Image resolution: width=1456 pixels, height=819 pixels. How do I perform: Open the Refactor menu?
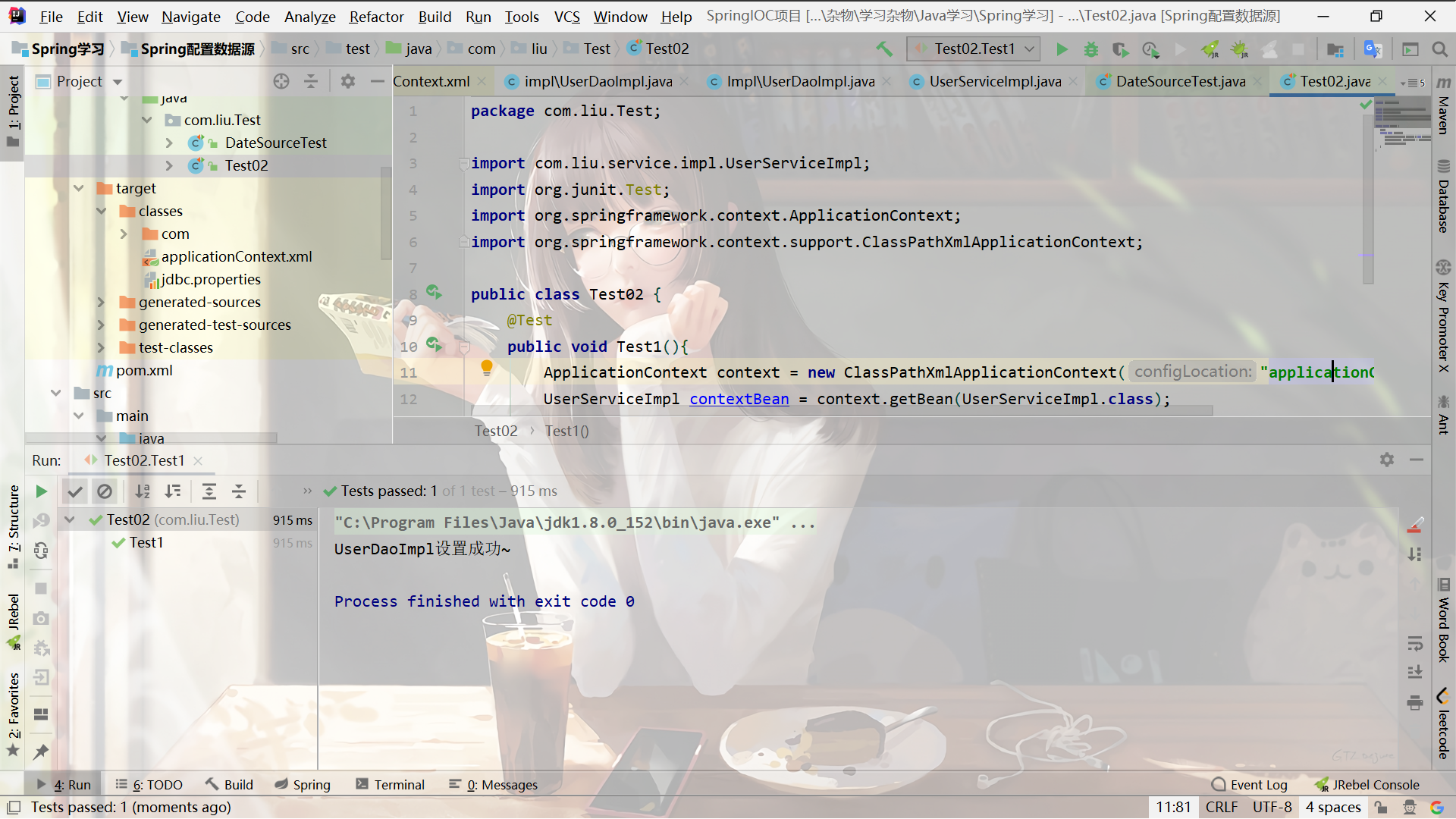click(376, 16)
